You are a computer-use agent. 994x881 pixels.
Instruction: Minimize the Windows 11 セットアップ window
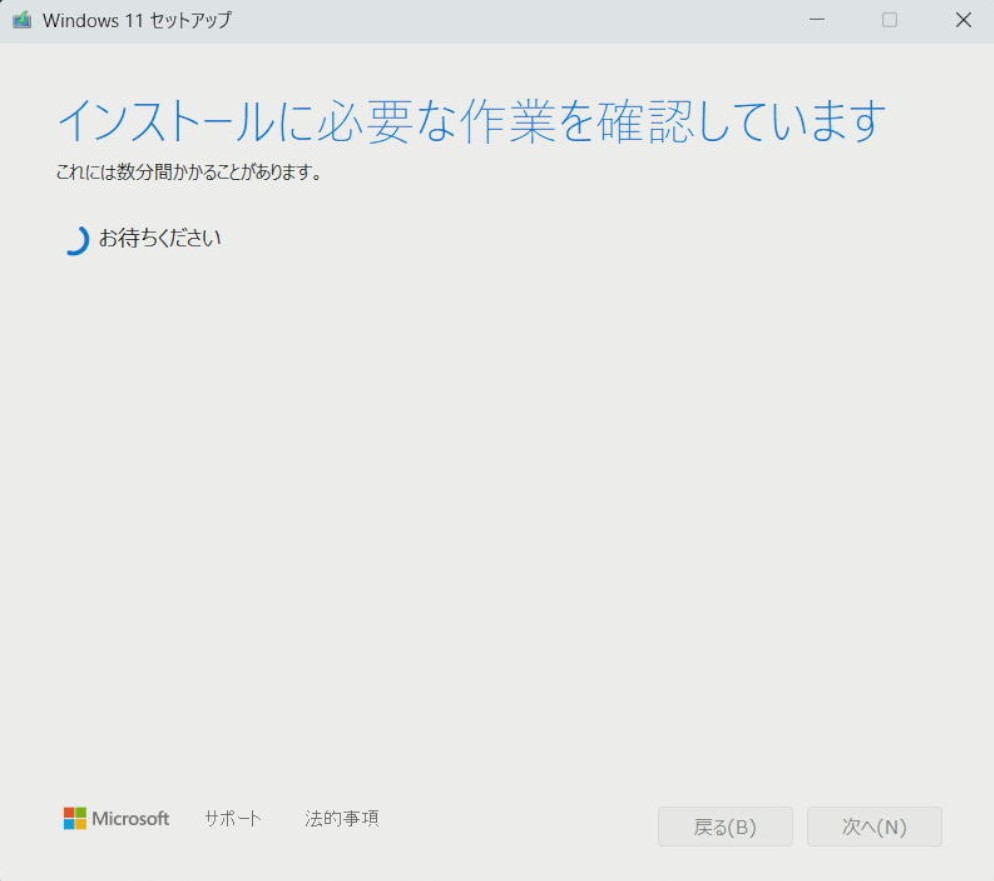817,20
